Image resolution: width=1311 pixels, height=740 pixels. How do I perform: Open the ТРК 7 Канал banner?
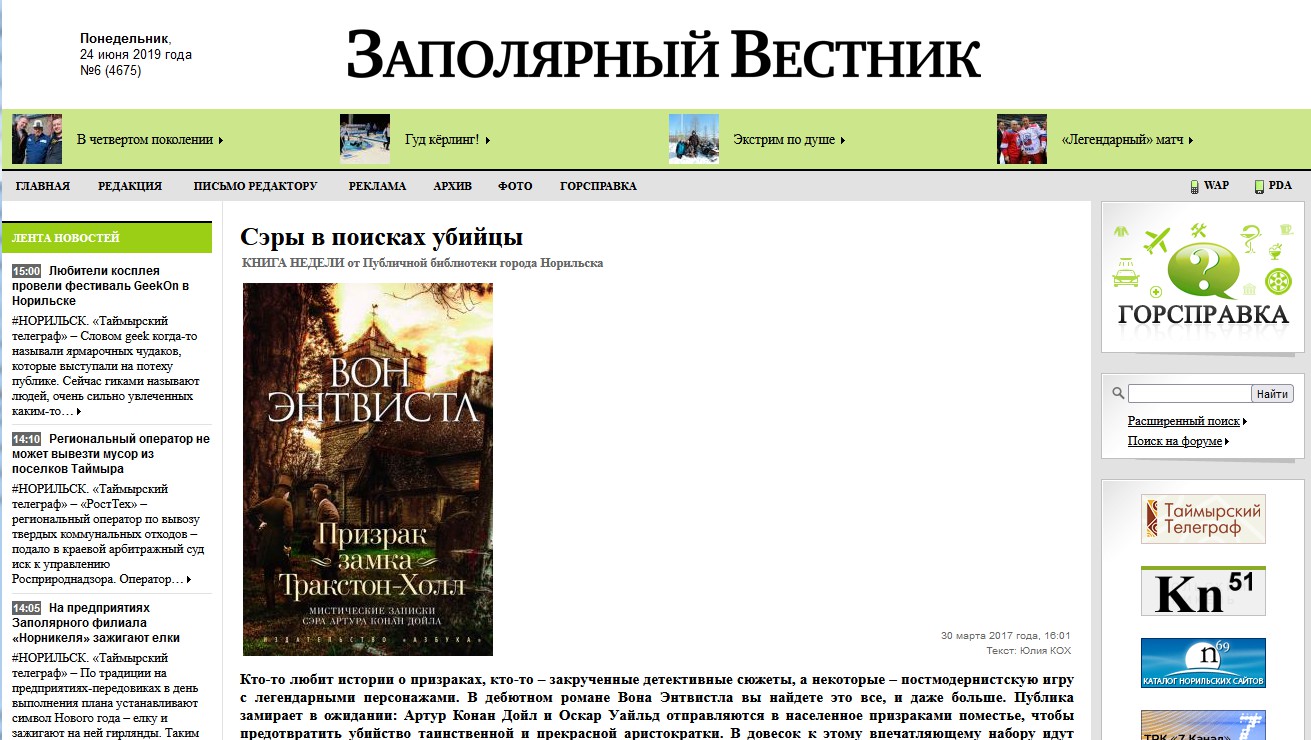[x=1203, y=725]
